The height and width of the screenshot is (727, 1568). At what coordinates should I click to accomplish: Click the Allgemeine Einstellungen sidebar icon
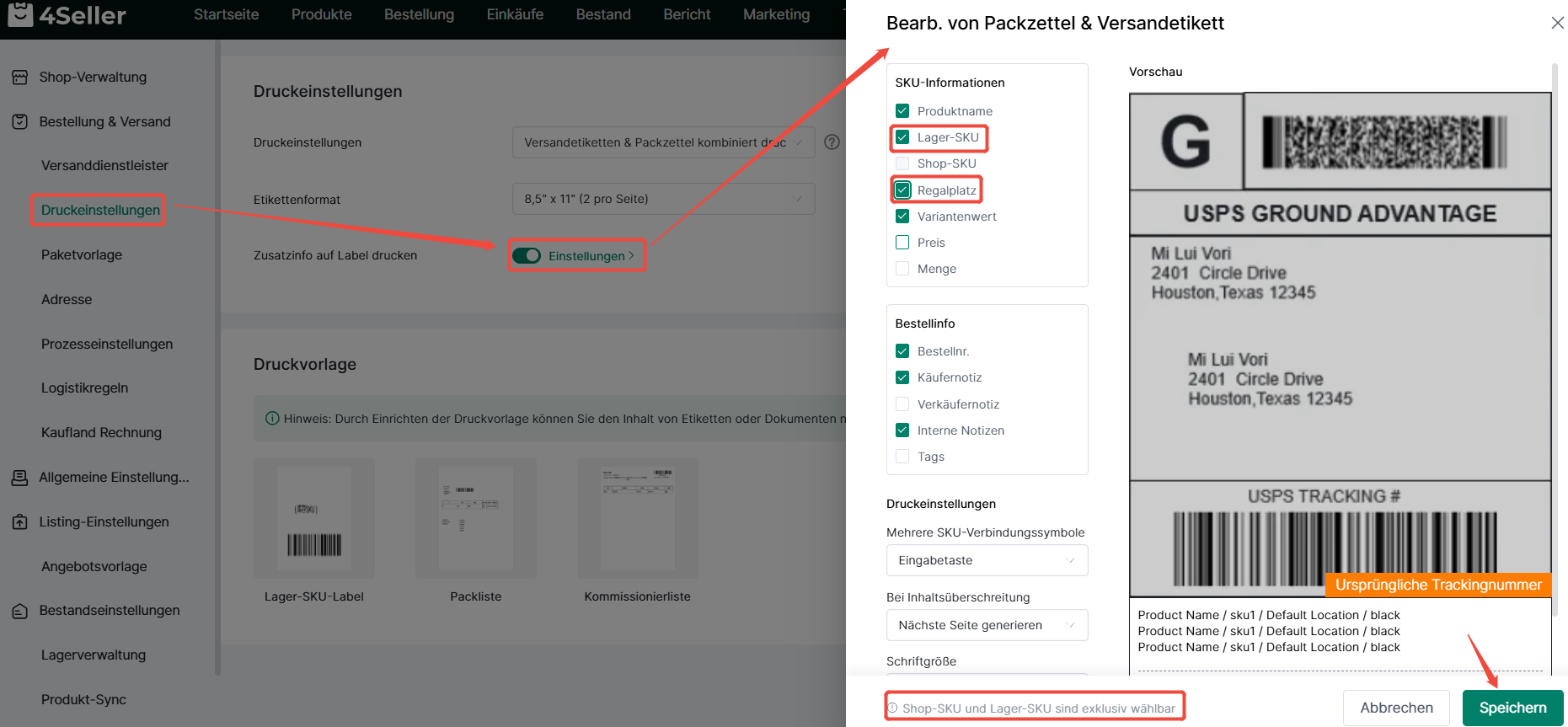[x=20, y=478]
